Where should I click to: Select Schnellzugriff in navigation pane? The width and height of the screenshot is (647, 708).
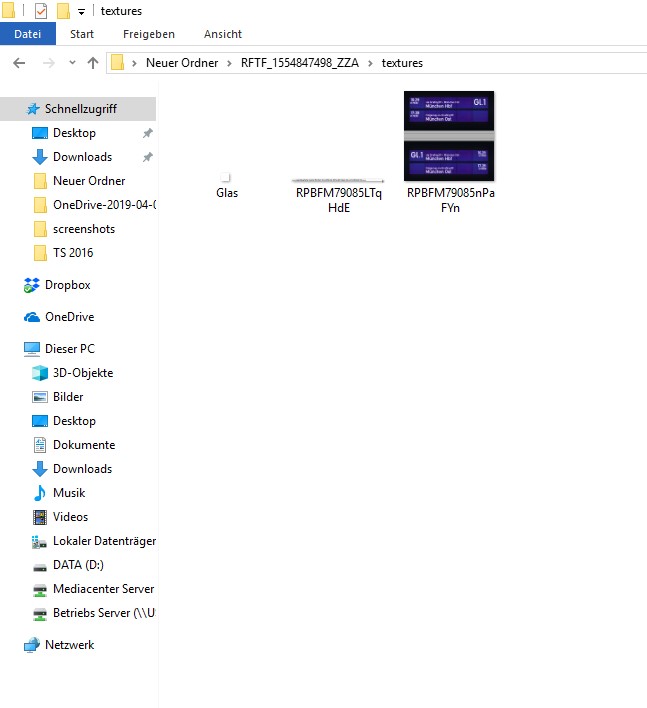[x=78, y=109]
